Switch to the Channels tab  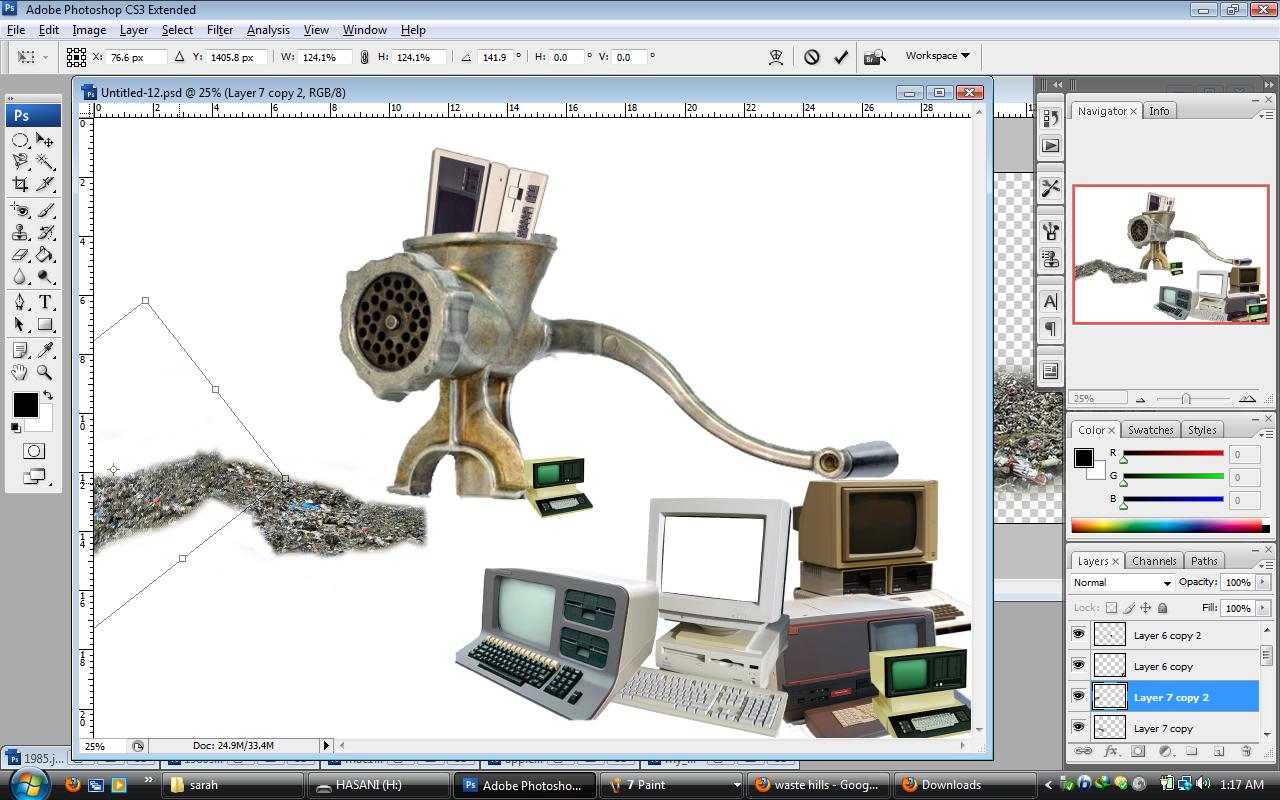[x=1154, y=561]
